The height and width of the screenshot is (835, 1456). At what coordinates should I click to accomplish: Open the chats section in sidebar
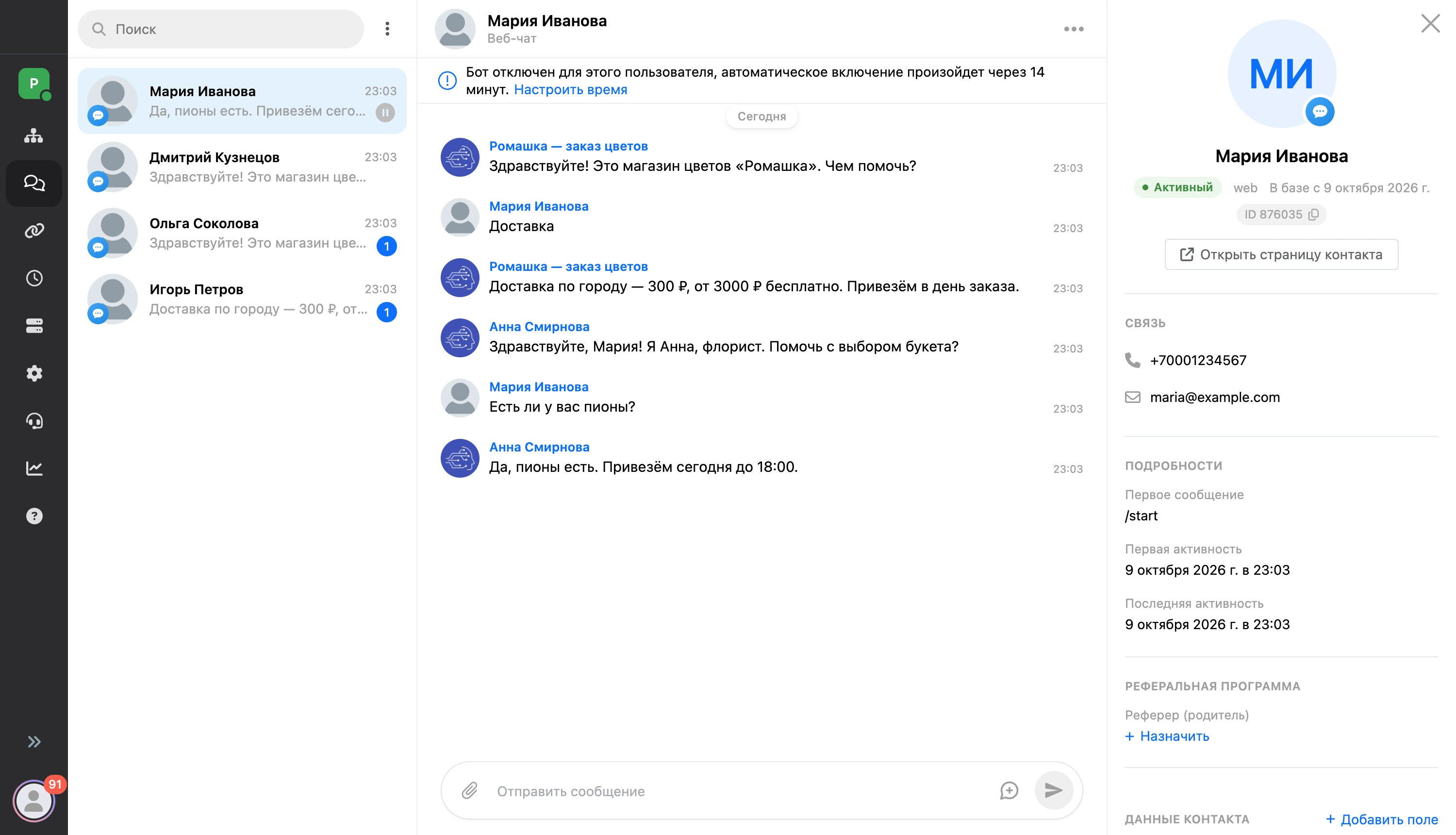click(x=34, y=183)
